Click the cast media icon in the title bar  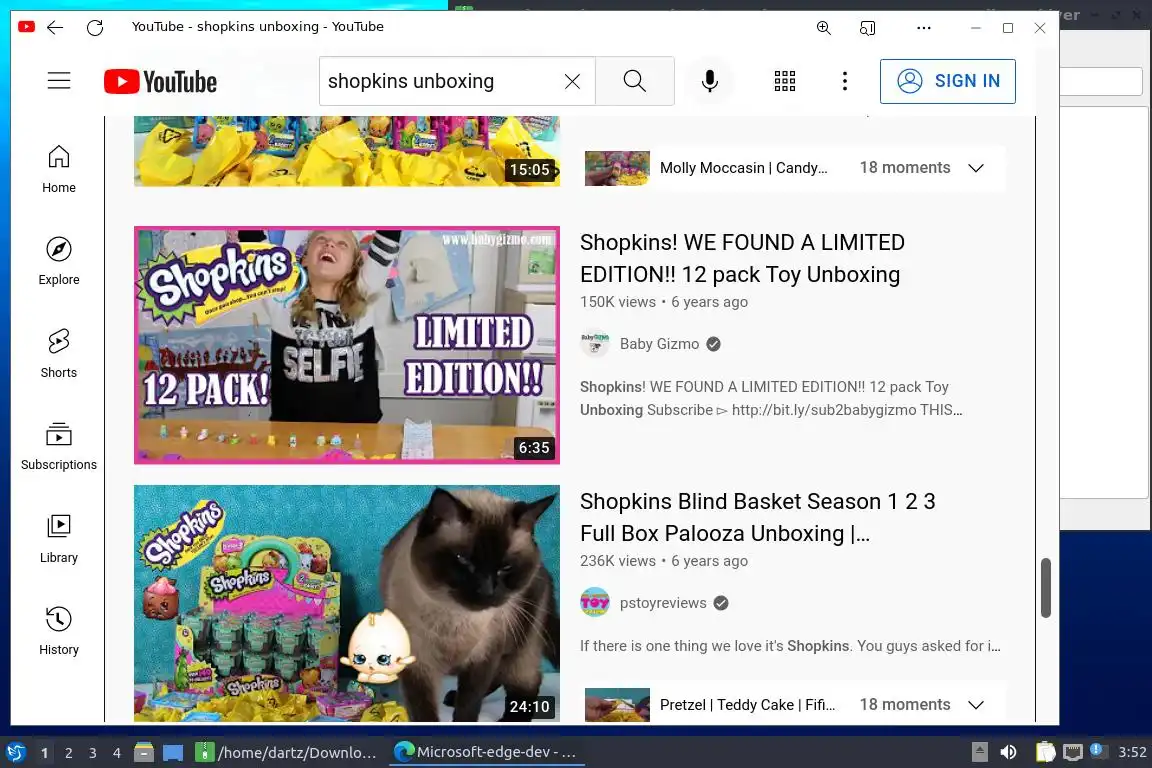tap(867, 28)
